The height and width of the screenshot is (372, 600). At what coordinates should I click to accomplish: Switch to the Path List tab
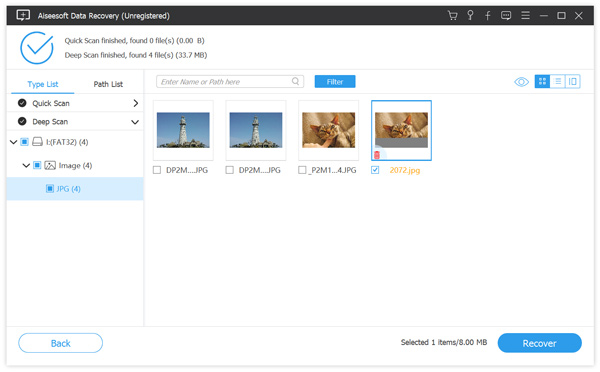coord(108,84)
